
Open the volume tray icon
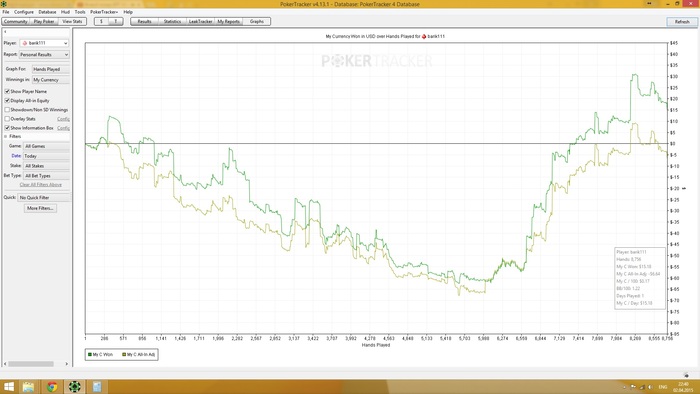pyautogui.click(x=650, y=387)
